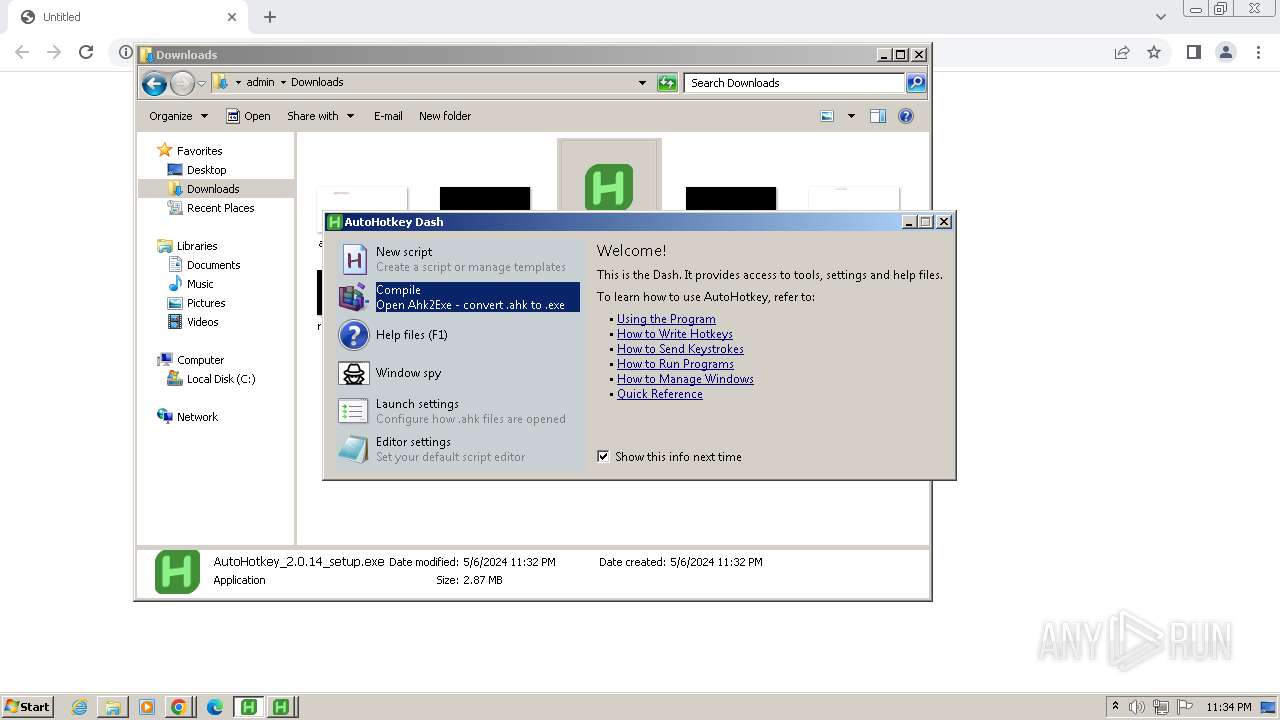Click the Downloads breadcrumb in address bar
The height and width of the screenshot is (720, 1280).
(x=317, y=83)
